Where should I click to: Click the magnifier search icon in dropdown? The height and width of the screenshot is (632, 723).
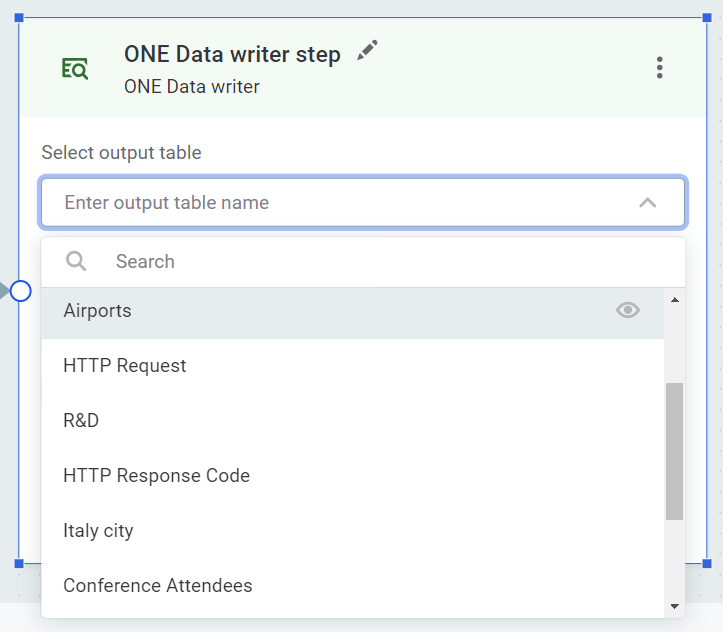click(77, 262)
